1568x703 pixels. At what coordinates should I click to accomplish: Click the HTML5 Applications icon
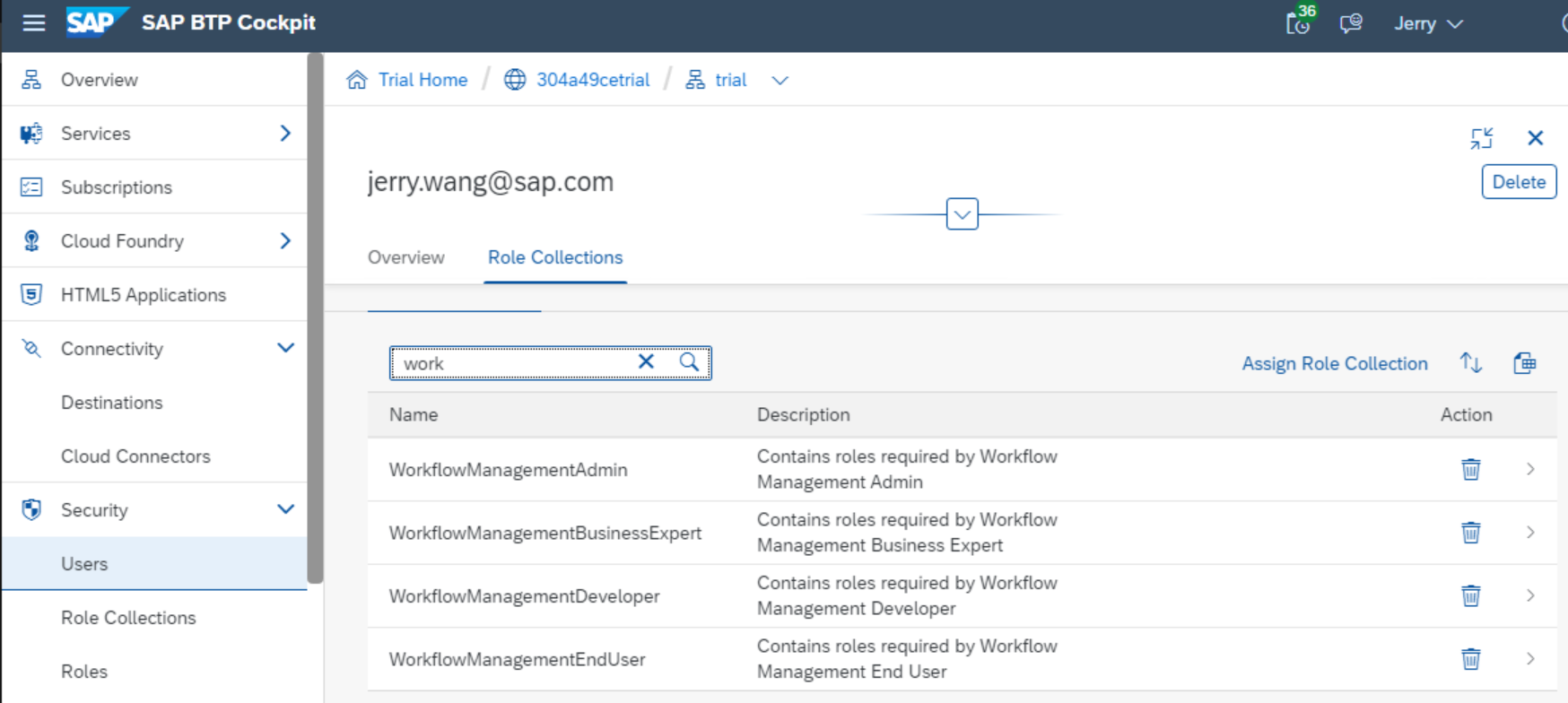31,295
